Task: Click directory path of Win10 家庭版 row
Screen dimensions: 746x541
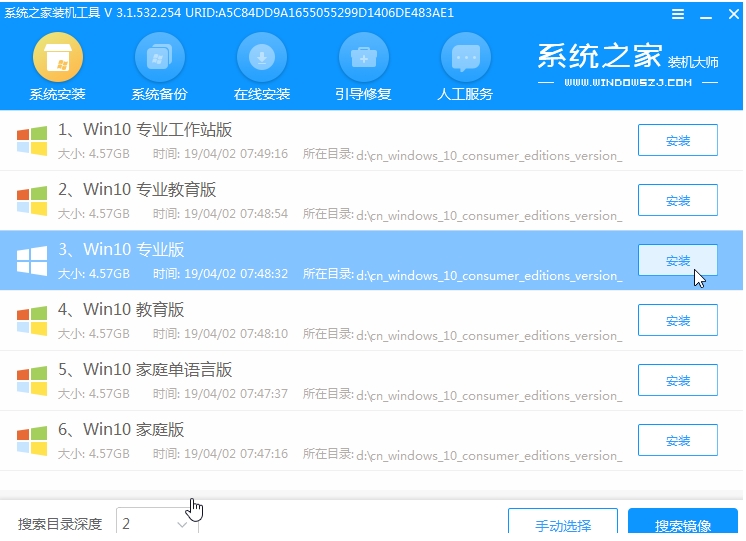Action: (x=489, y=455)
